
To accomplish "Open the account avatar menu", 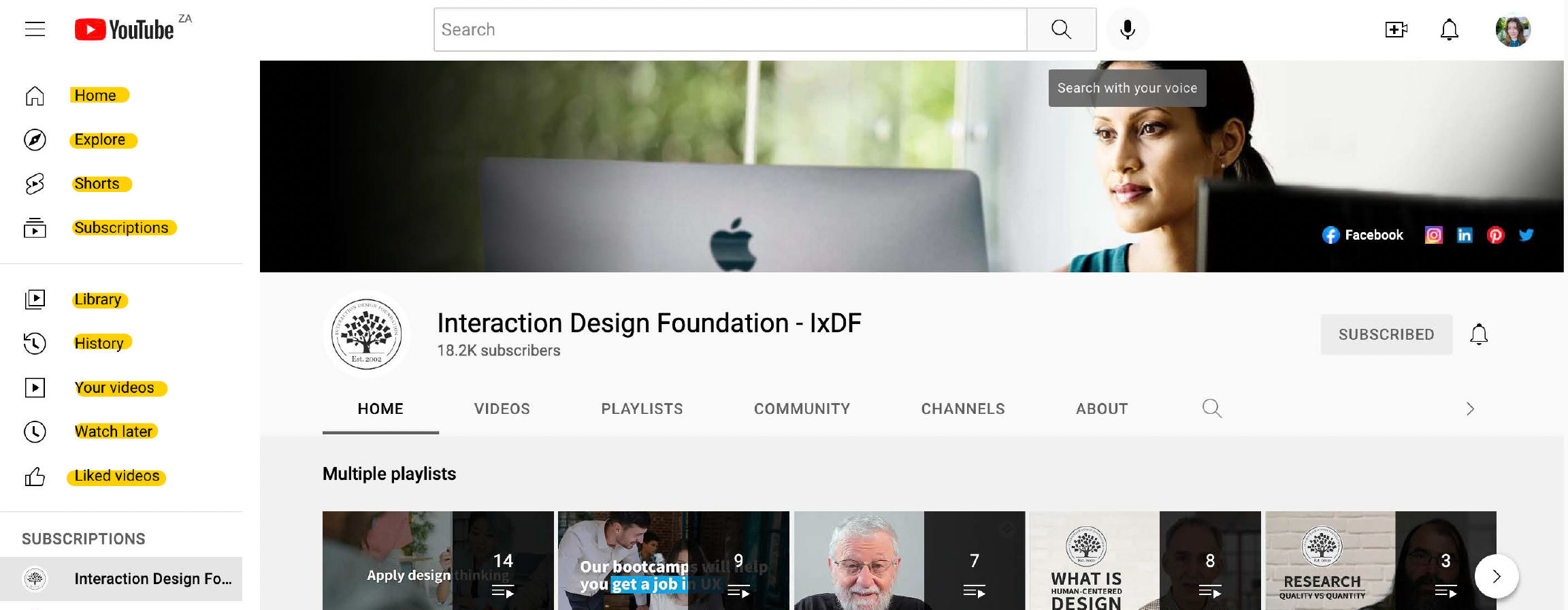I will 1513,30.
